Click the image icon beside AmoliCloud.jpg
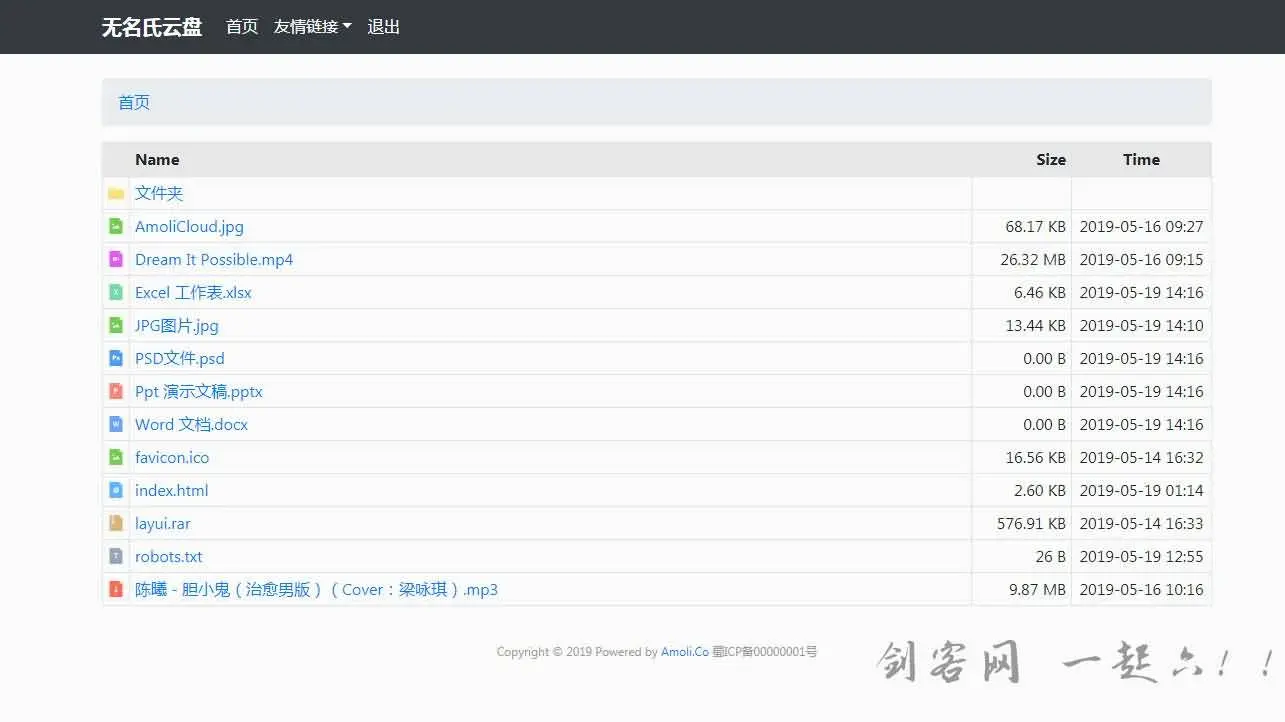The image size is (1285, 722). (116, 226)
